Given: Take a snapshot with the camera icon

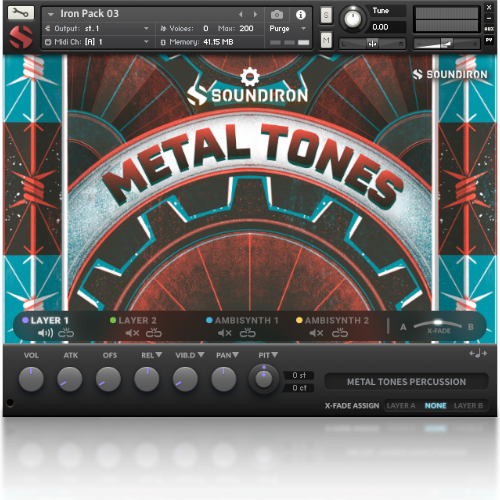Looking at the screenshot, I should pos(277,15).
